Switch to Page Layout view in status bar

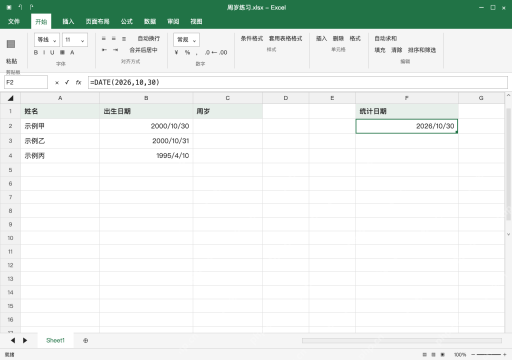click(433, 355)
